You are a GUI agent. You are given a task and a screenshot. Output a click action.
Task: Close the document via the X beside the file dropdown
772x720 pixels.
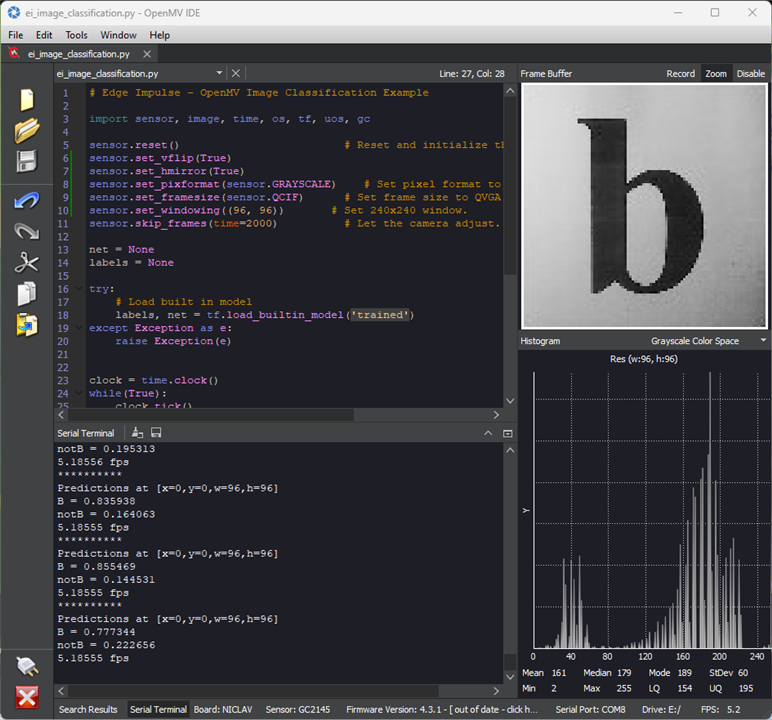pyautogui.click(x=236, y=73)
